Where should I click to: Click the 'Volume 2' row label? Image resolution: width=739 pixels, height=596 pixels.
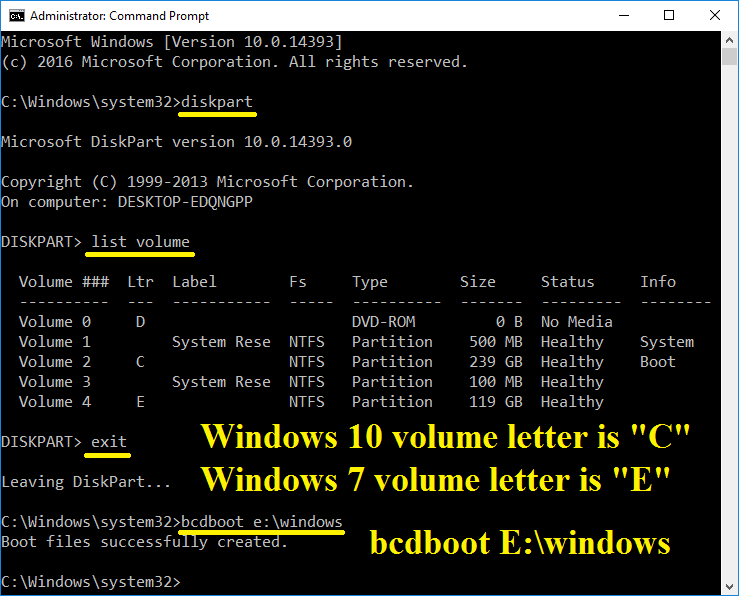(55, 362)
